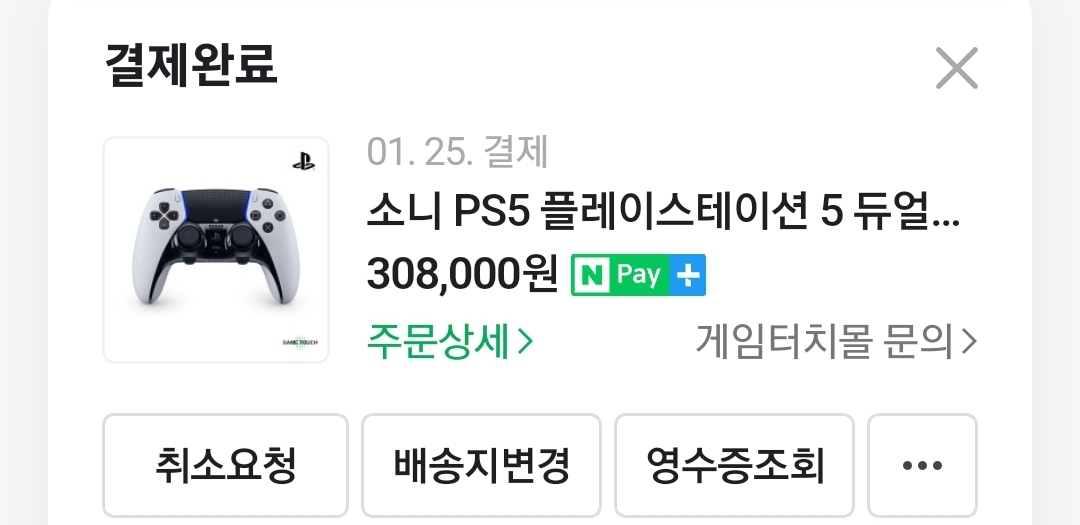Click the Pay text in the Naver Pay badge
Image resolution: width=1080 pixels, height=525 pixels.
638,275
